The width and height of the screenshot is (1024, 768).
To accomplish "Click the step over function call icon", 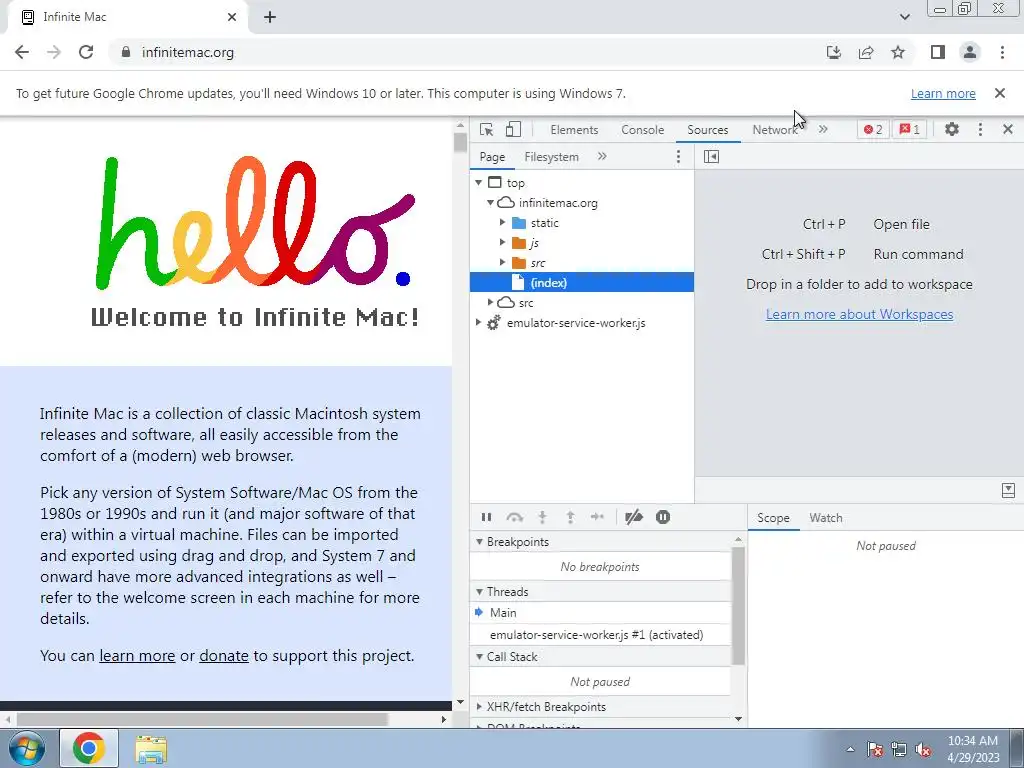I will [515, 517].
